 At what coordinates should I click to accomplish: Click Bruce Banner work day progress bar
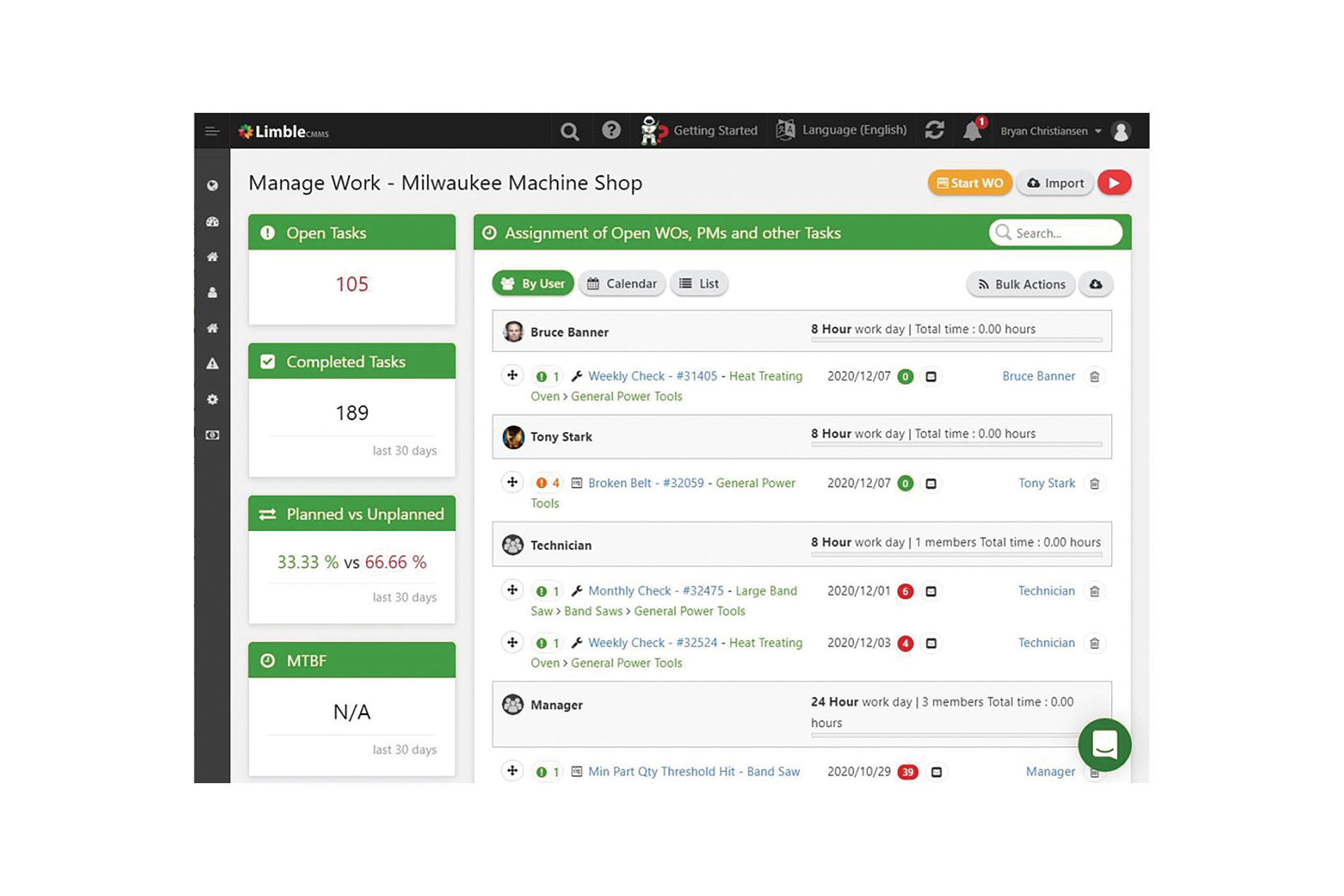(956, 340)
